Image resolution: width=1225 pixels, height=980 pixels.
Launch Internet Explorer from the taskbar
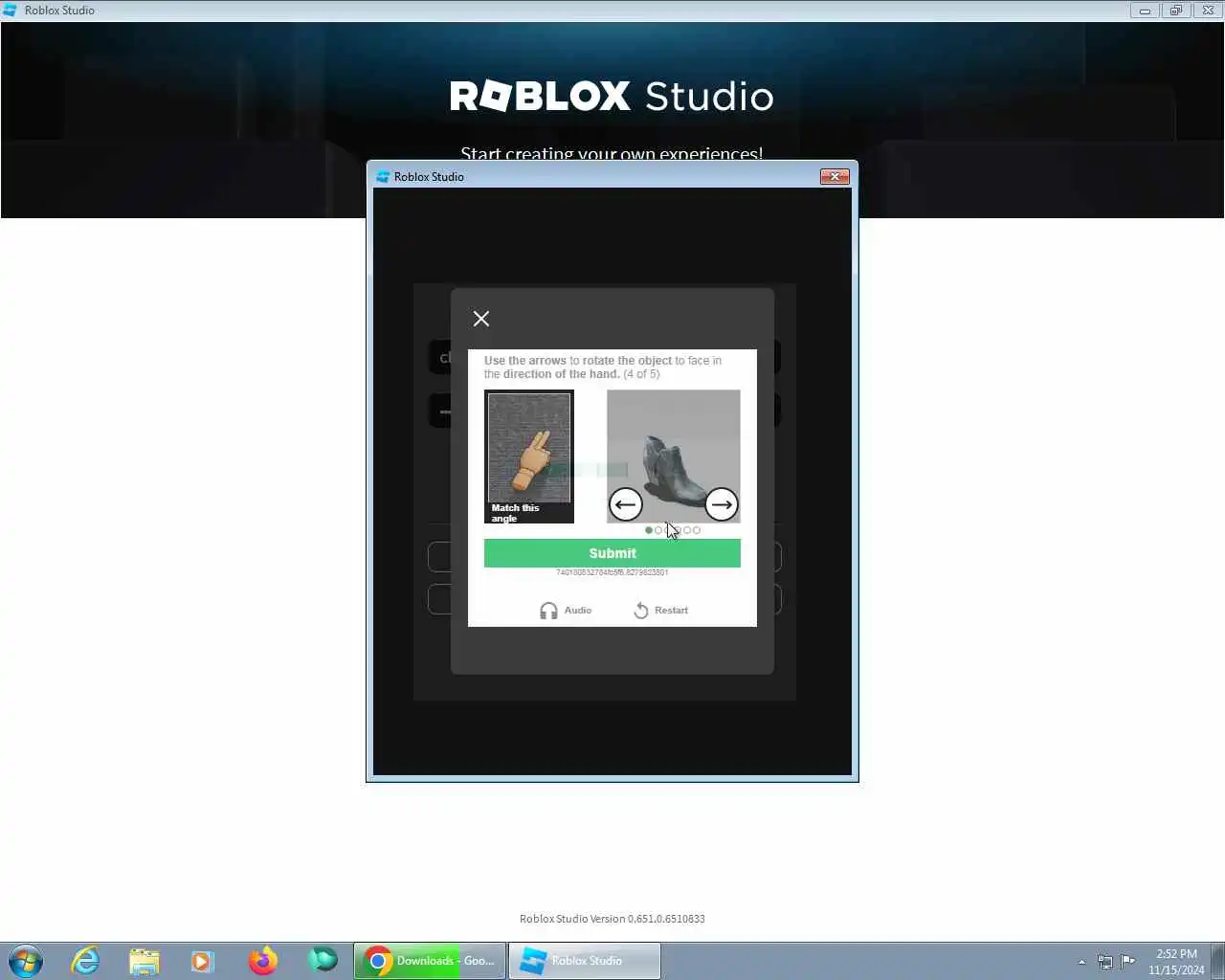point(85,961)
